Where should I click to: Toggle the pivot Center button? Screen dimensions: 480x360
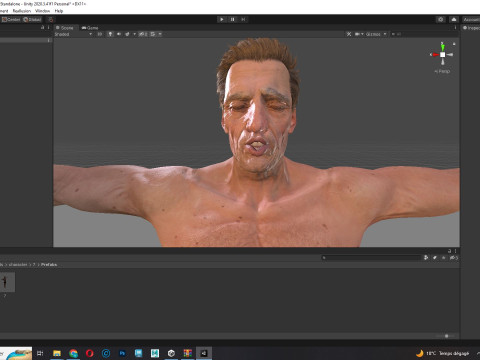11,19
